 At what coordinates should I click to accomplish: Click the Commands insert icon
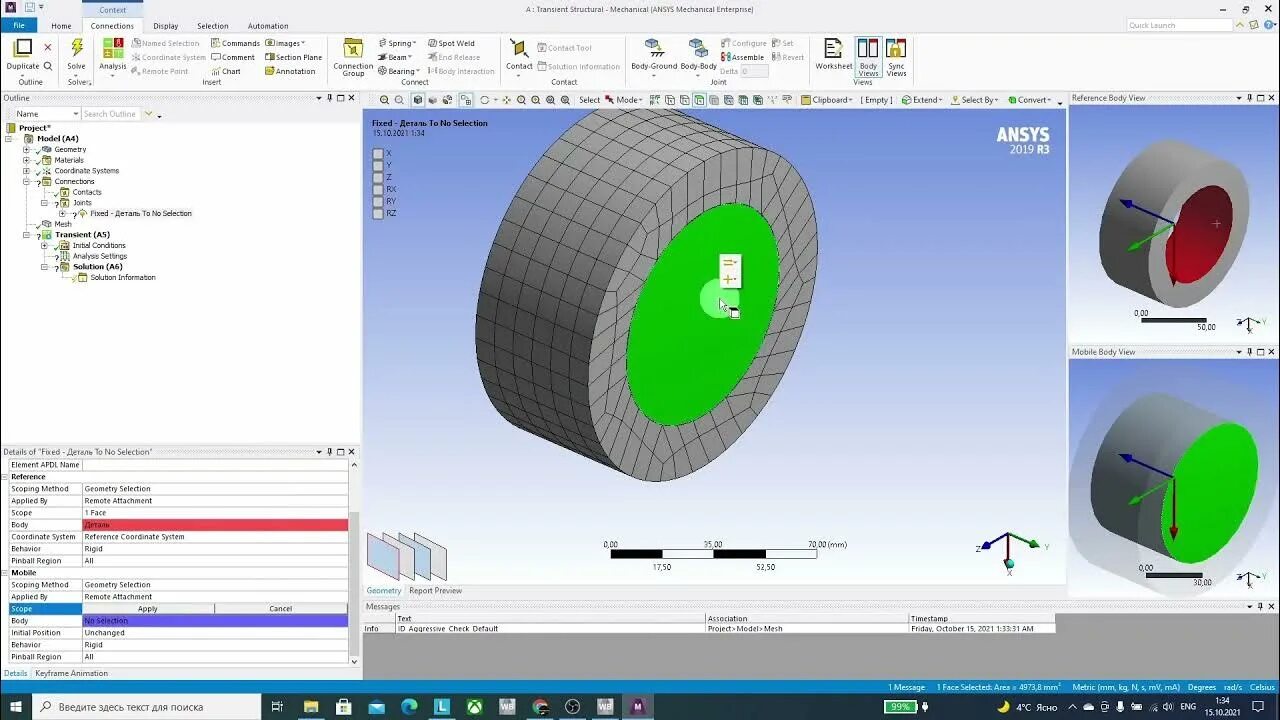[235, 43]
